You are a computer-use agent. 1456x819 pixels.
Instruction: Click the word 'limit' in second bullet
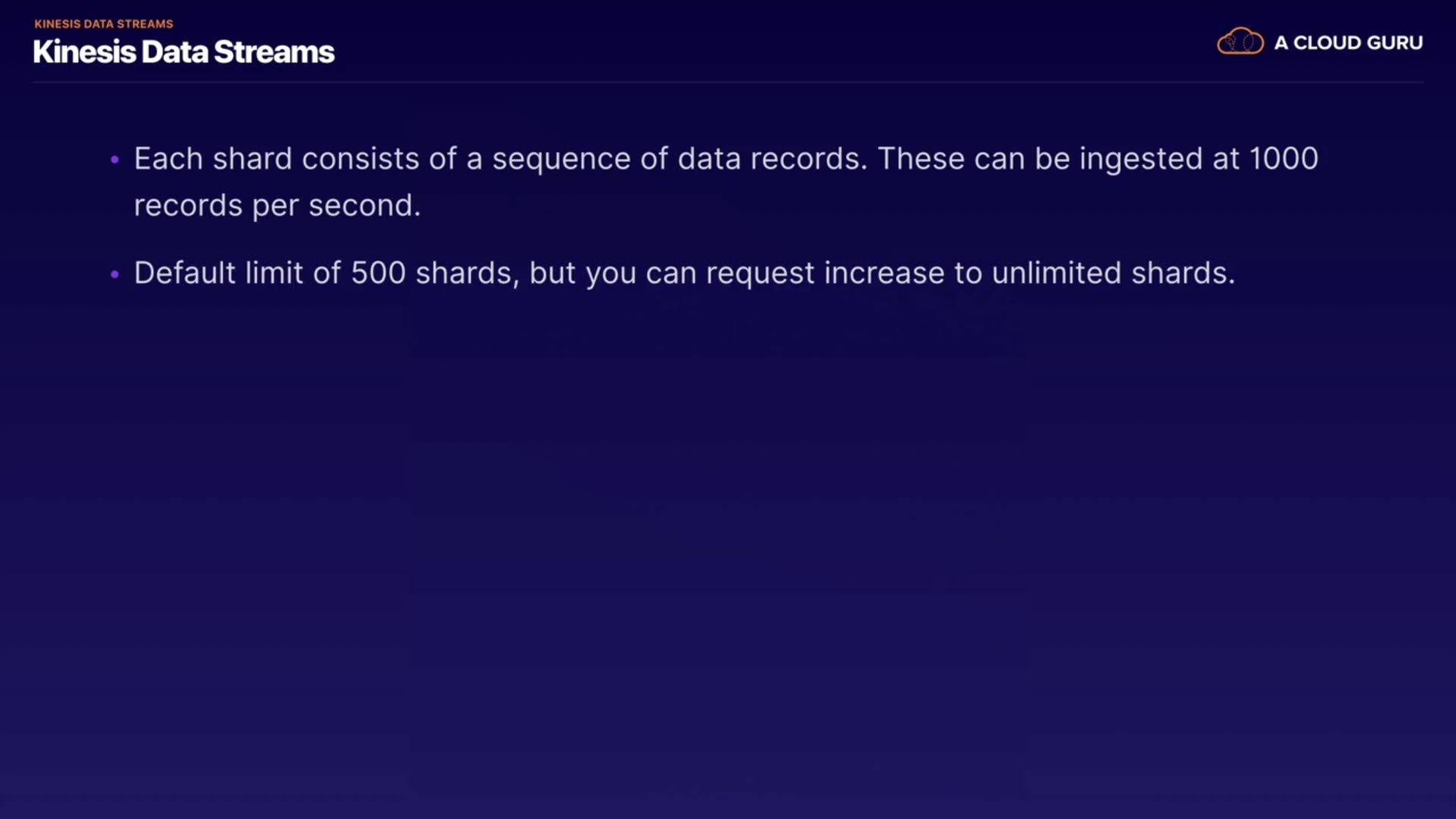(274, 273)
